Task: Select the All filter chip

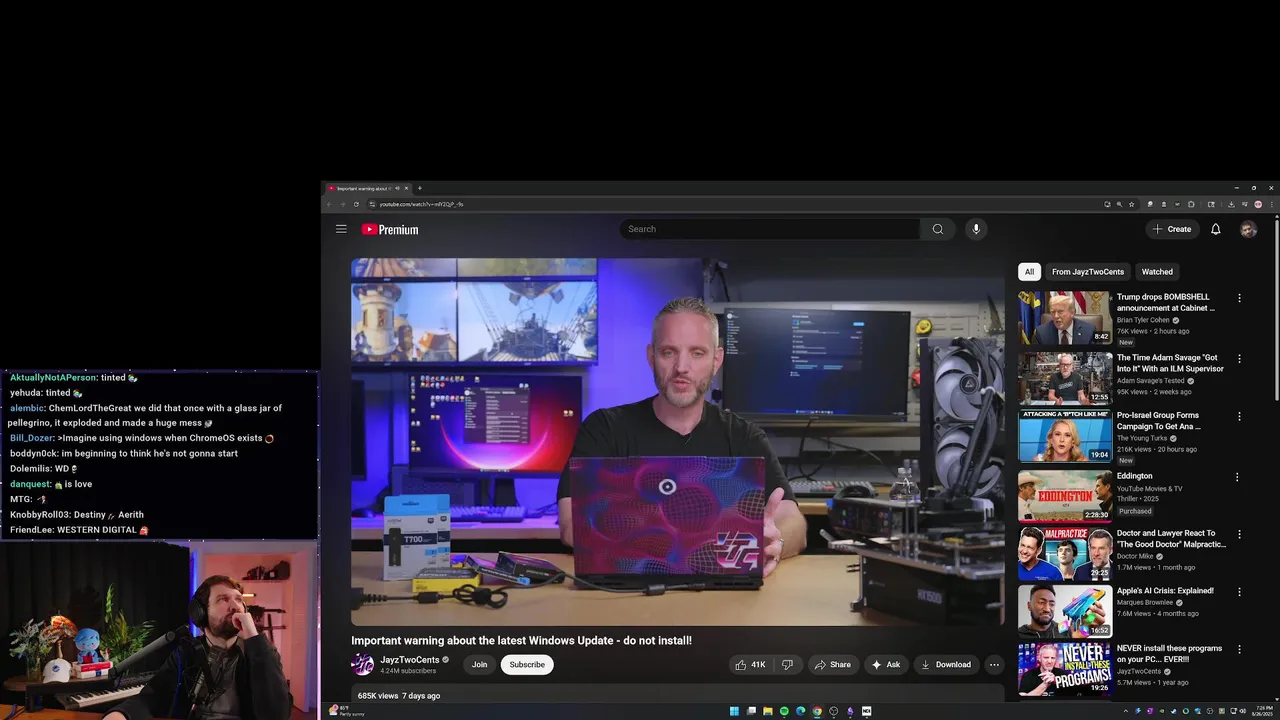Action: point(1029,272)
